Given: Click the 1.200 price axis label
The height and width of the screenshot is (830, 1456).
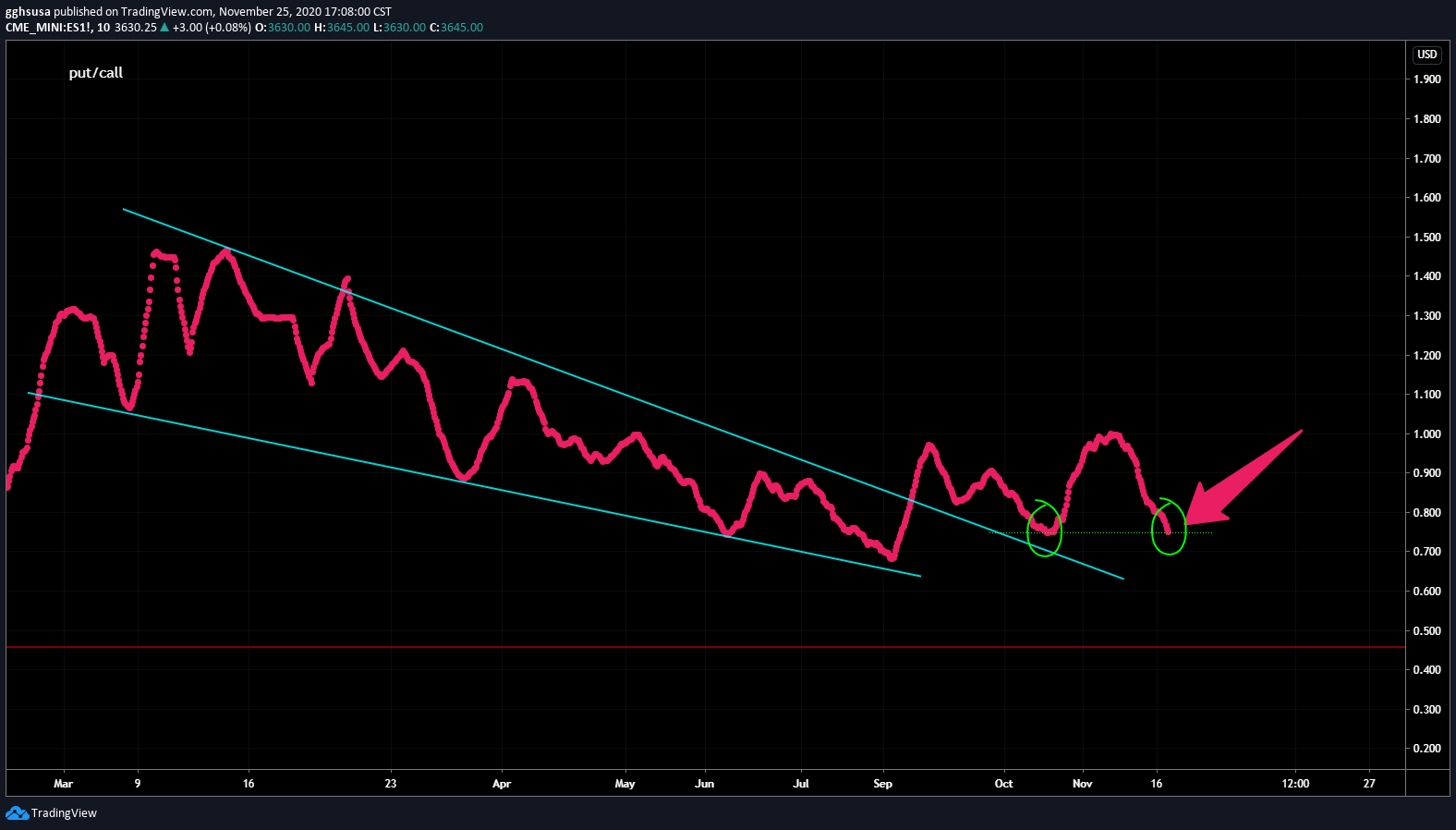Looking at the screenshot, I should 1427,356.
